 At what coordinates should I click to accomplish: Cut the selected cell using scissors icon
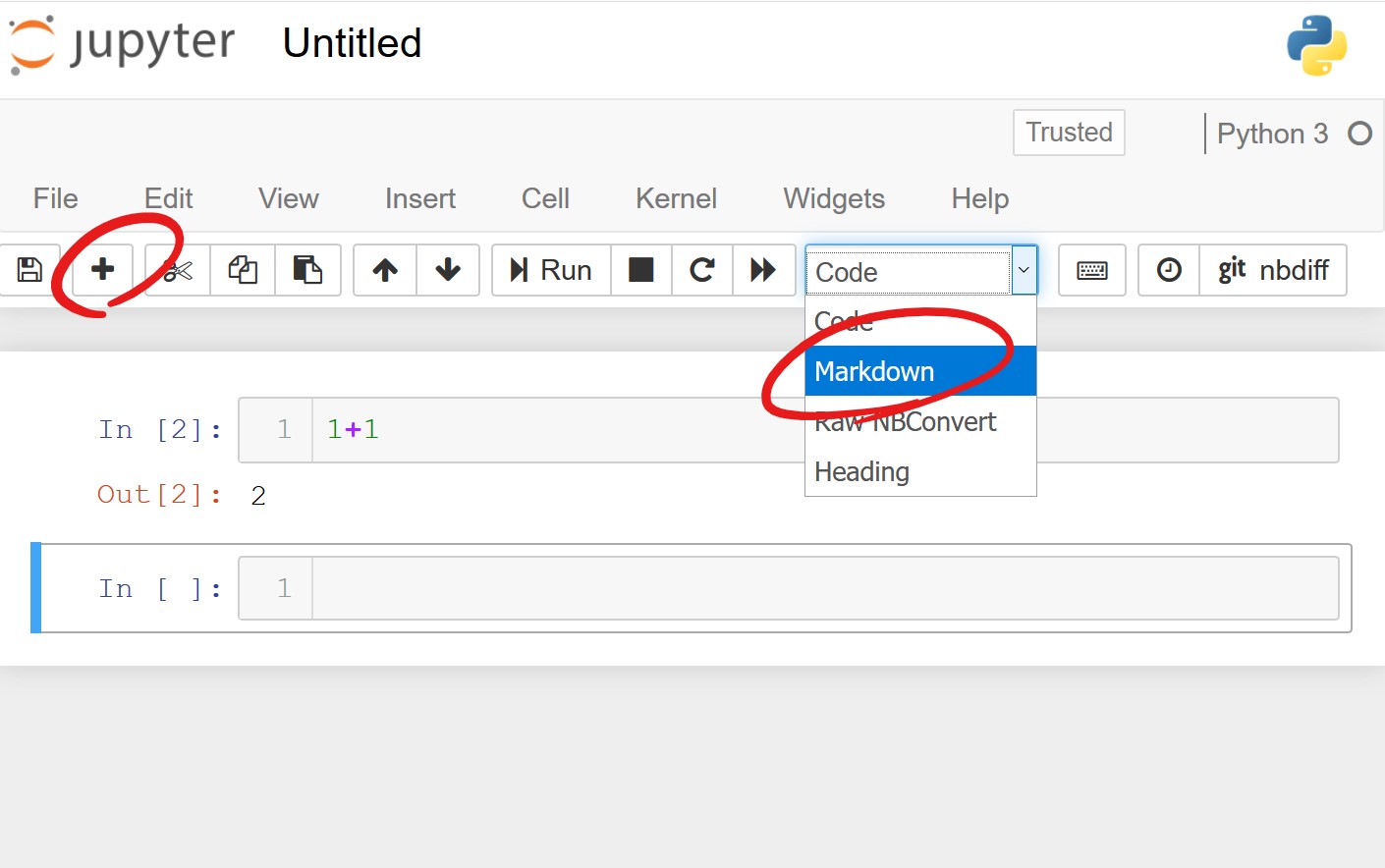point(177,270)
